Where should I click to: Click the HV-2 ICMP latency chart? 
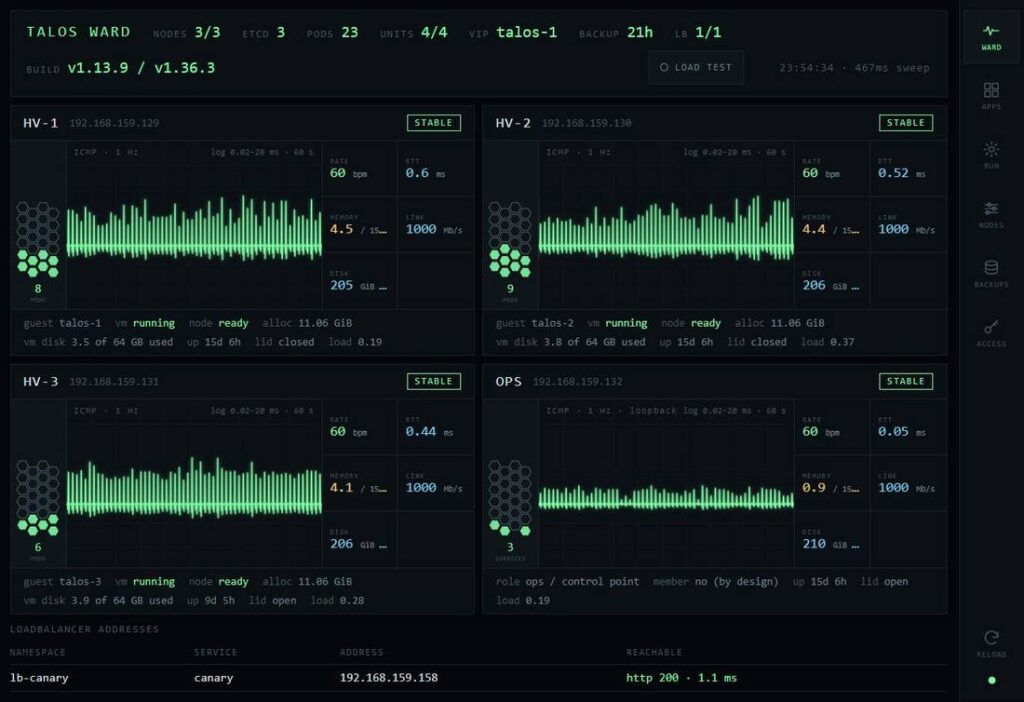pyautogui.click(x=666, y=225)
